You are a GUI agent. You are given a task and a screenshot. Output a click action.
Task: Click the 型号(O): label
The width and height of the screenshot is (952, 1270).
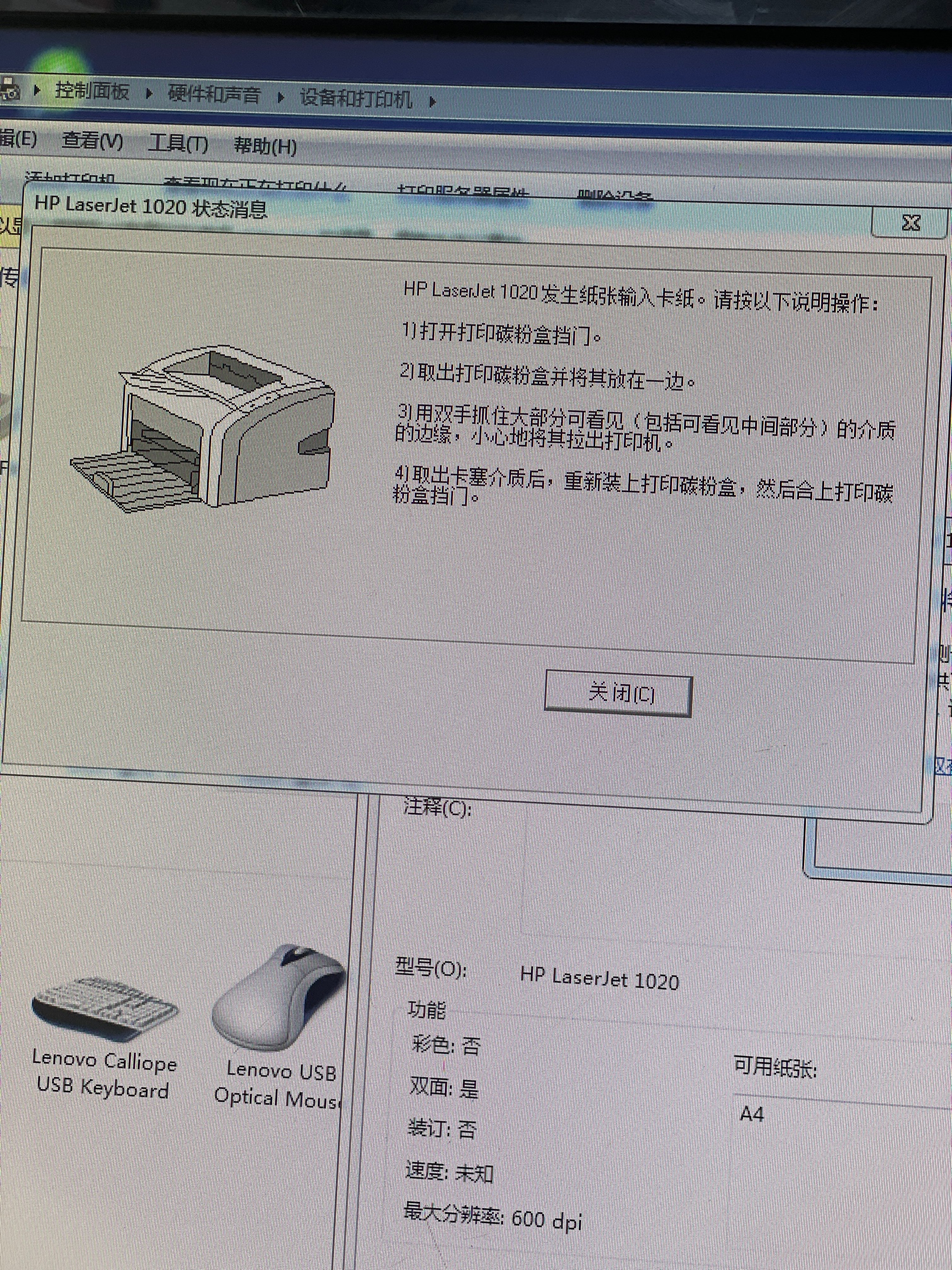coord(431,967)
